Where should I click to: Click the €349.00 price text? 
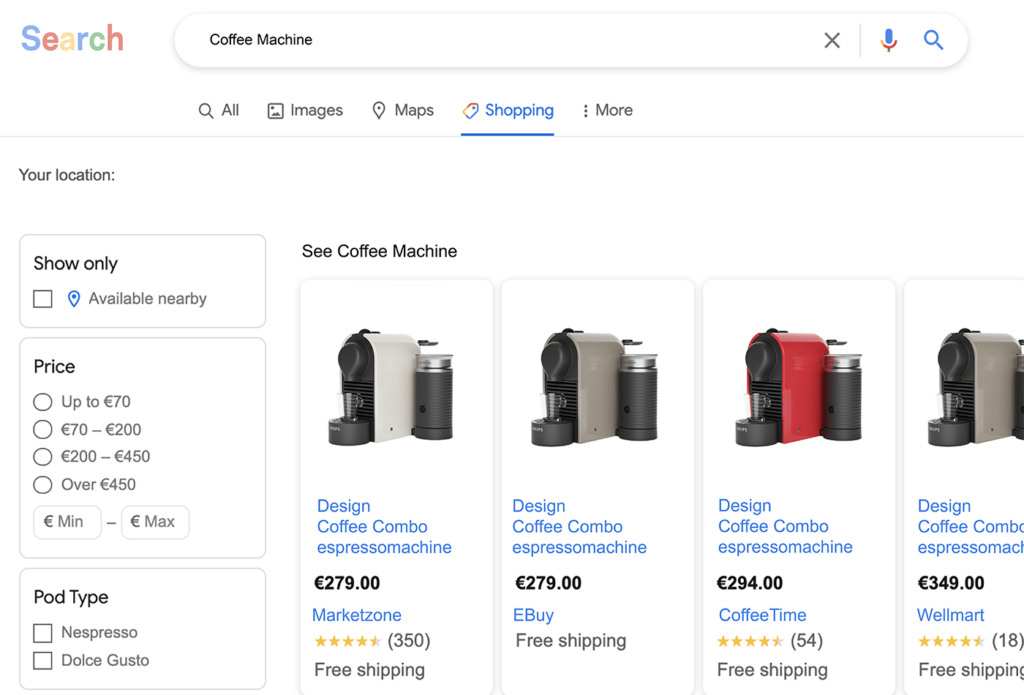(x=950, y=583)
